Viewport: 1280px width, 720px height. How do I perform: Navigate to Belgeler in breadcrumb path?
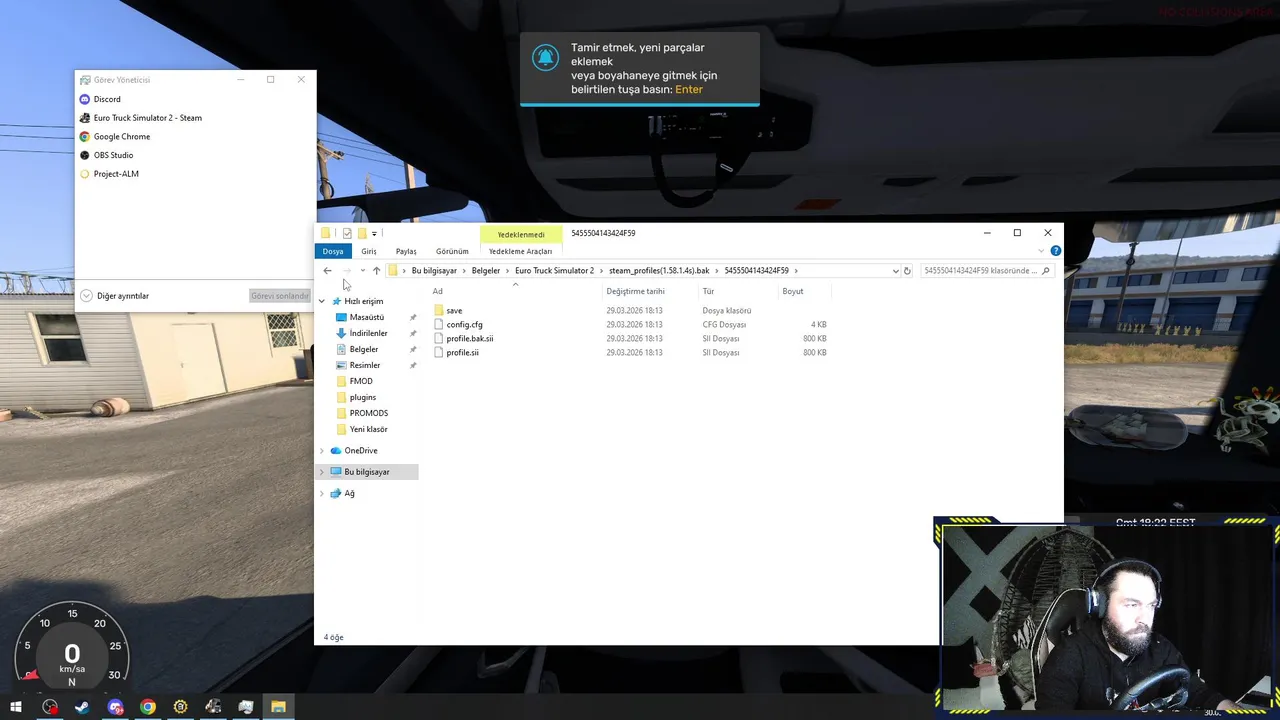[x=486, y=271]
